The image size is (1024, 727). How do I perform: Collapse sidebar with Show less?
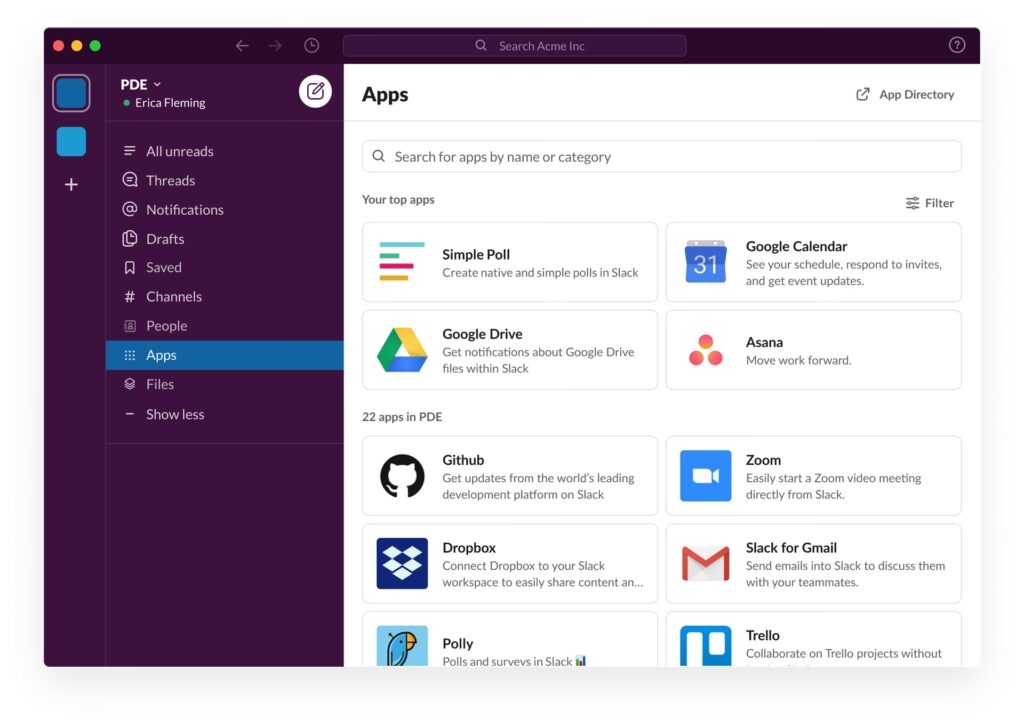point(174,414)
